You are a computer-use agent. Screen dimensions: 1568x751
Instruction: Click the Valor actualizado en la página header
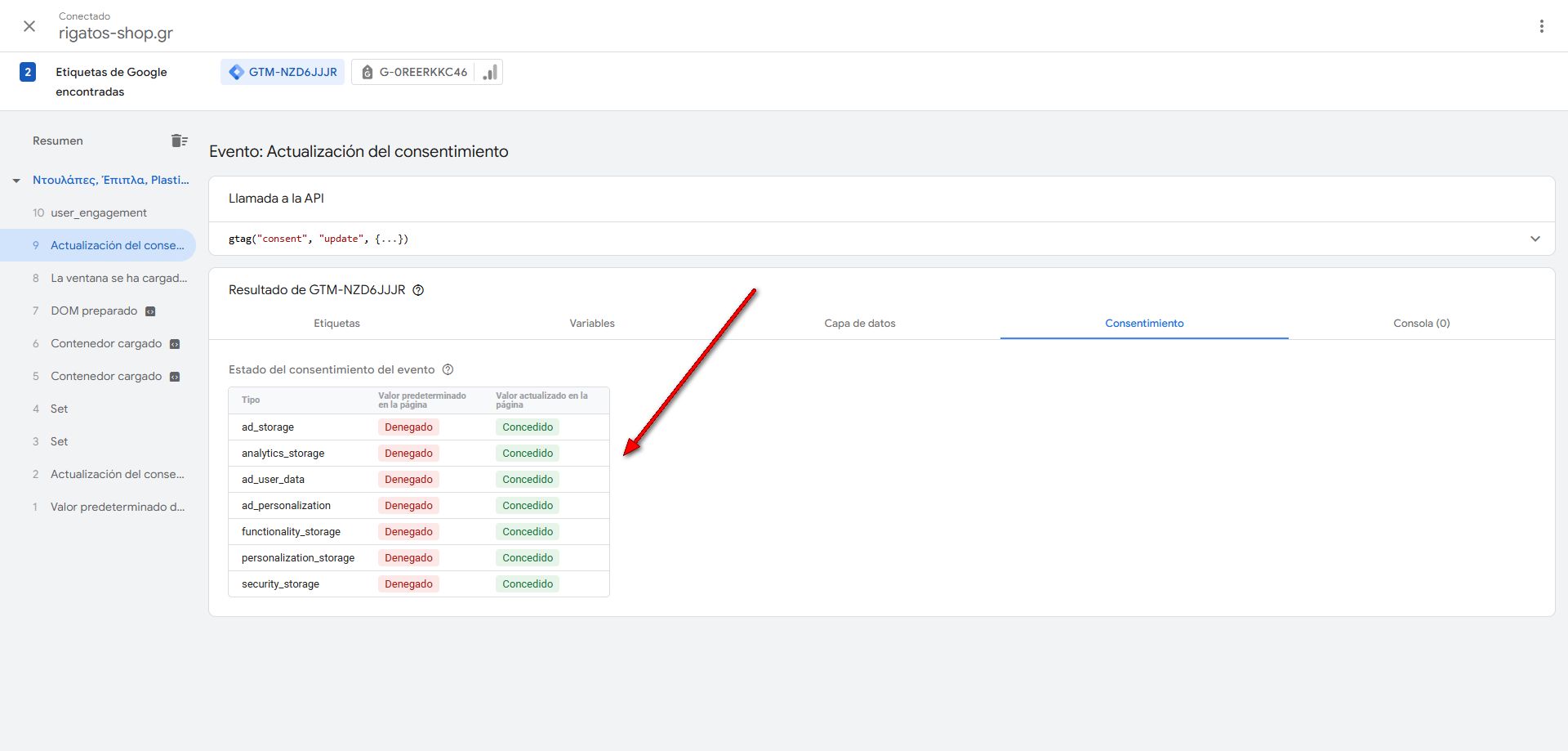pos(541,400)
